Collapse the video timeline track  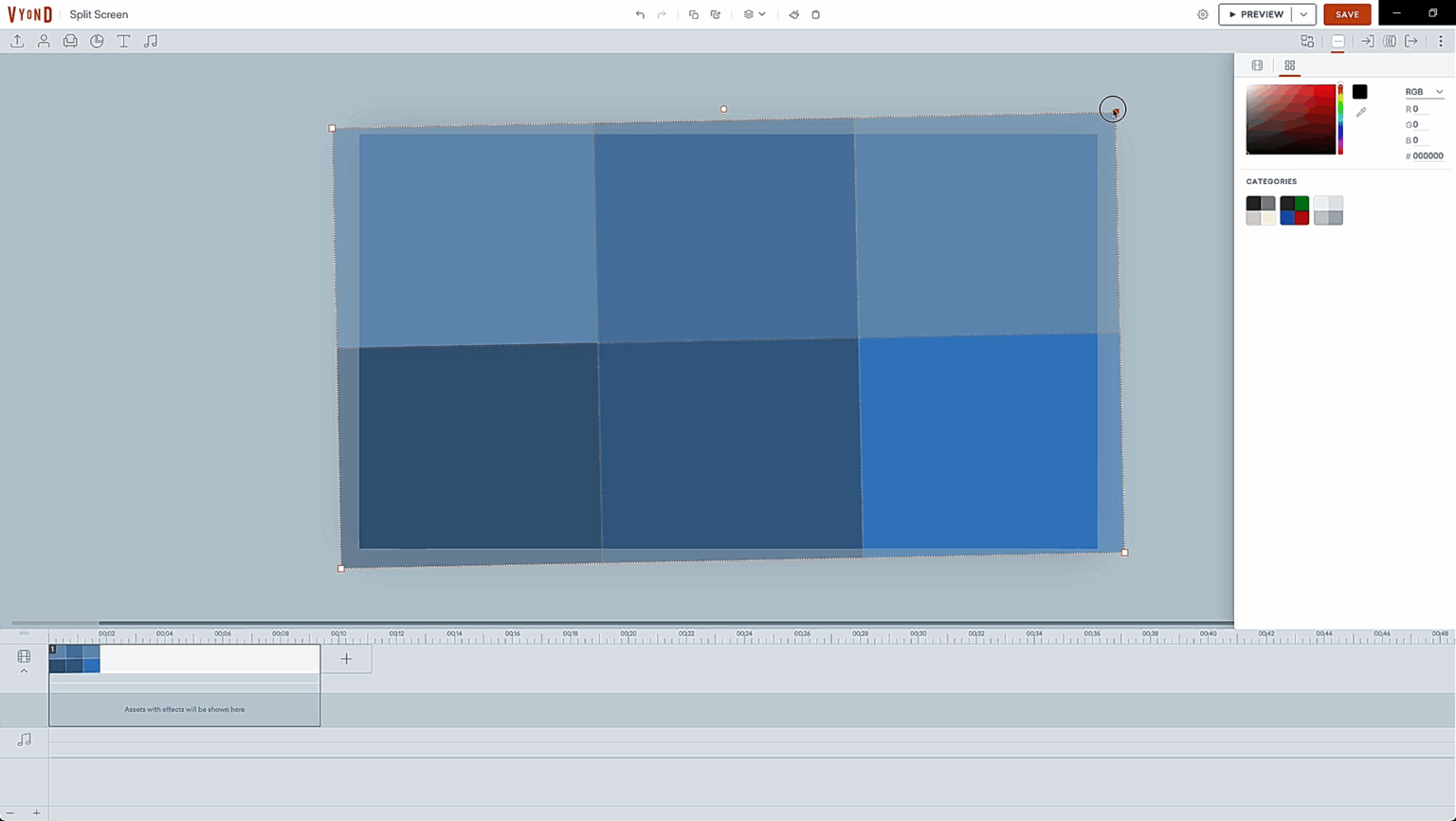click(24, 670)
